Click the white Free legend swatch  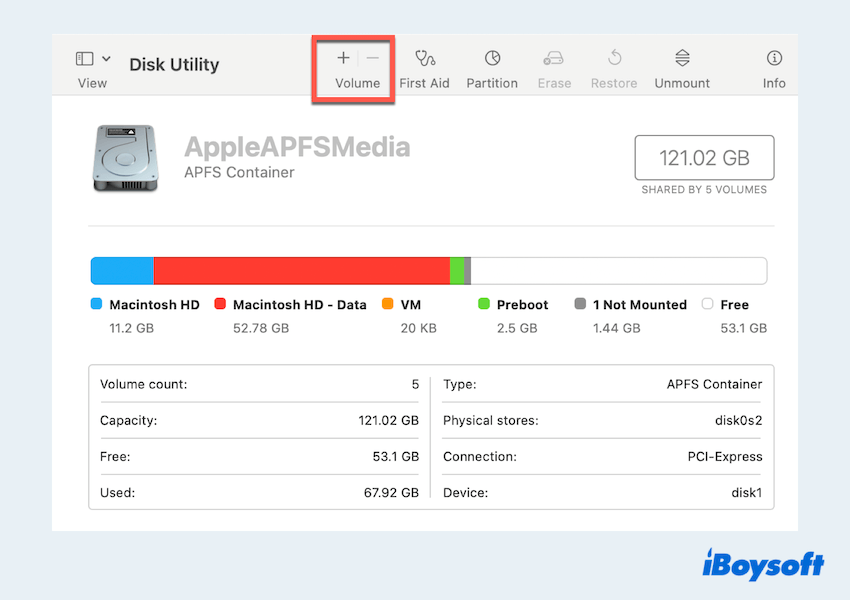click(707, 304)
